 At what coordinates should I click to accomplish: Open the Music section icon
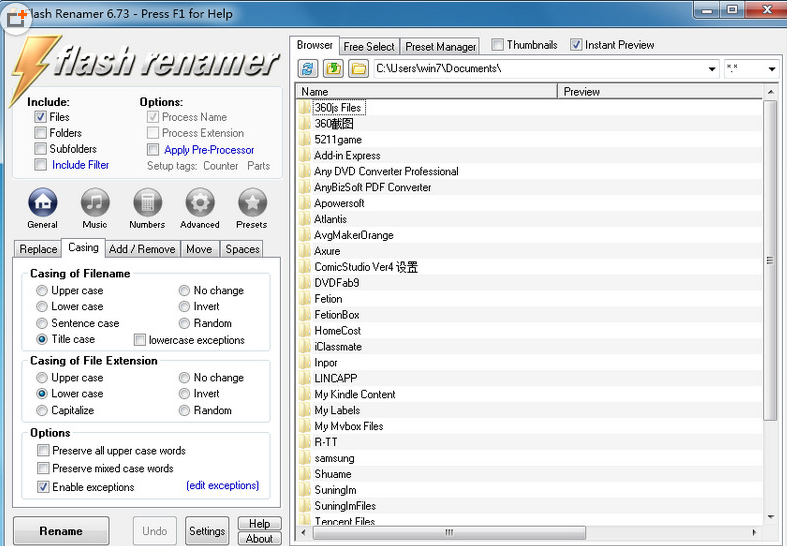(95, 203)
